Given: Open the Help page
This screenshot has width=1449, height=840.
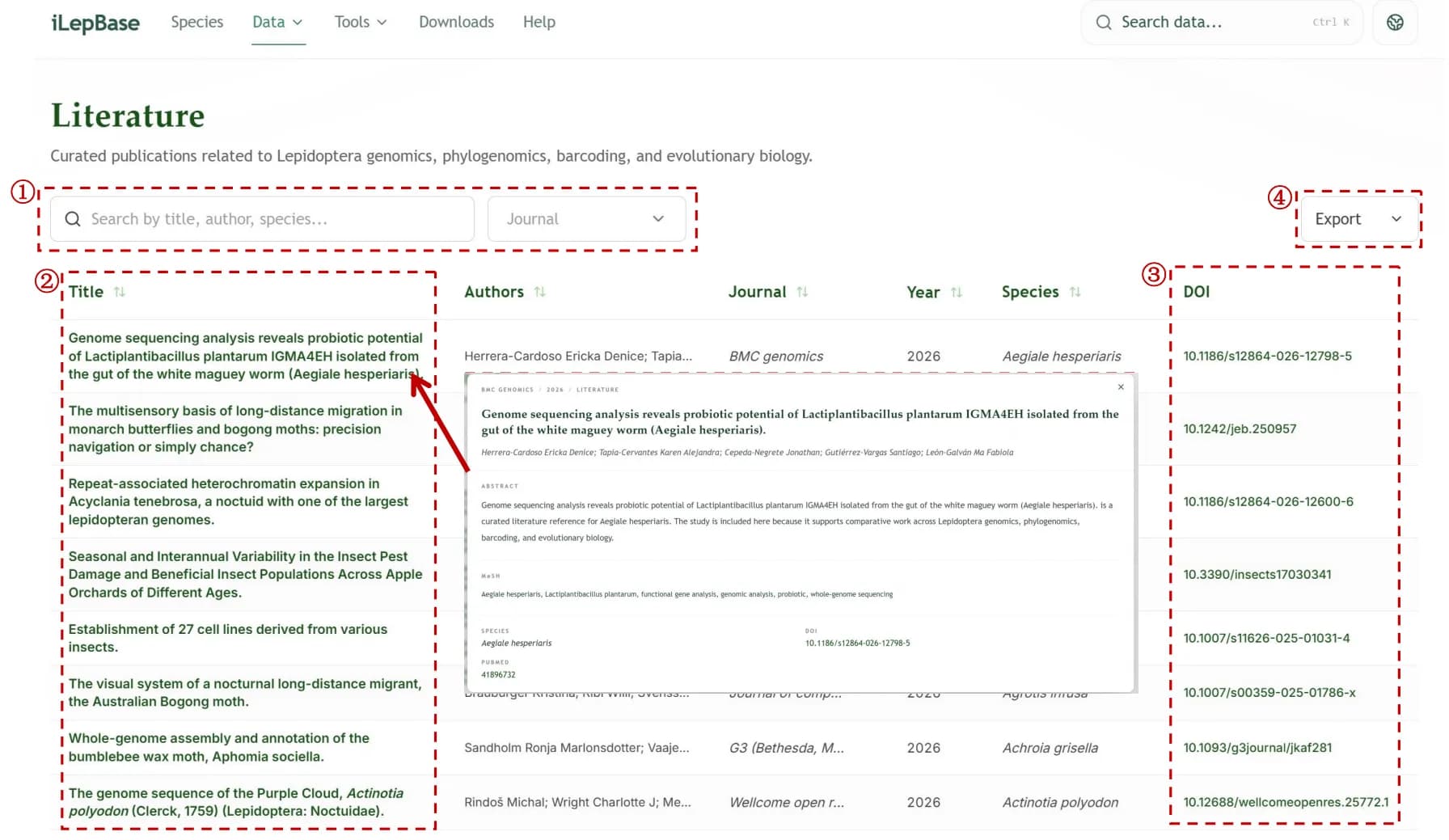Looking at the screenshot, I should [539, 22].
